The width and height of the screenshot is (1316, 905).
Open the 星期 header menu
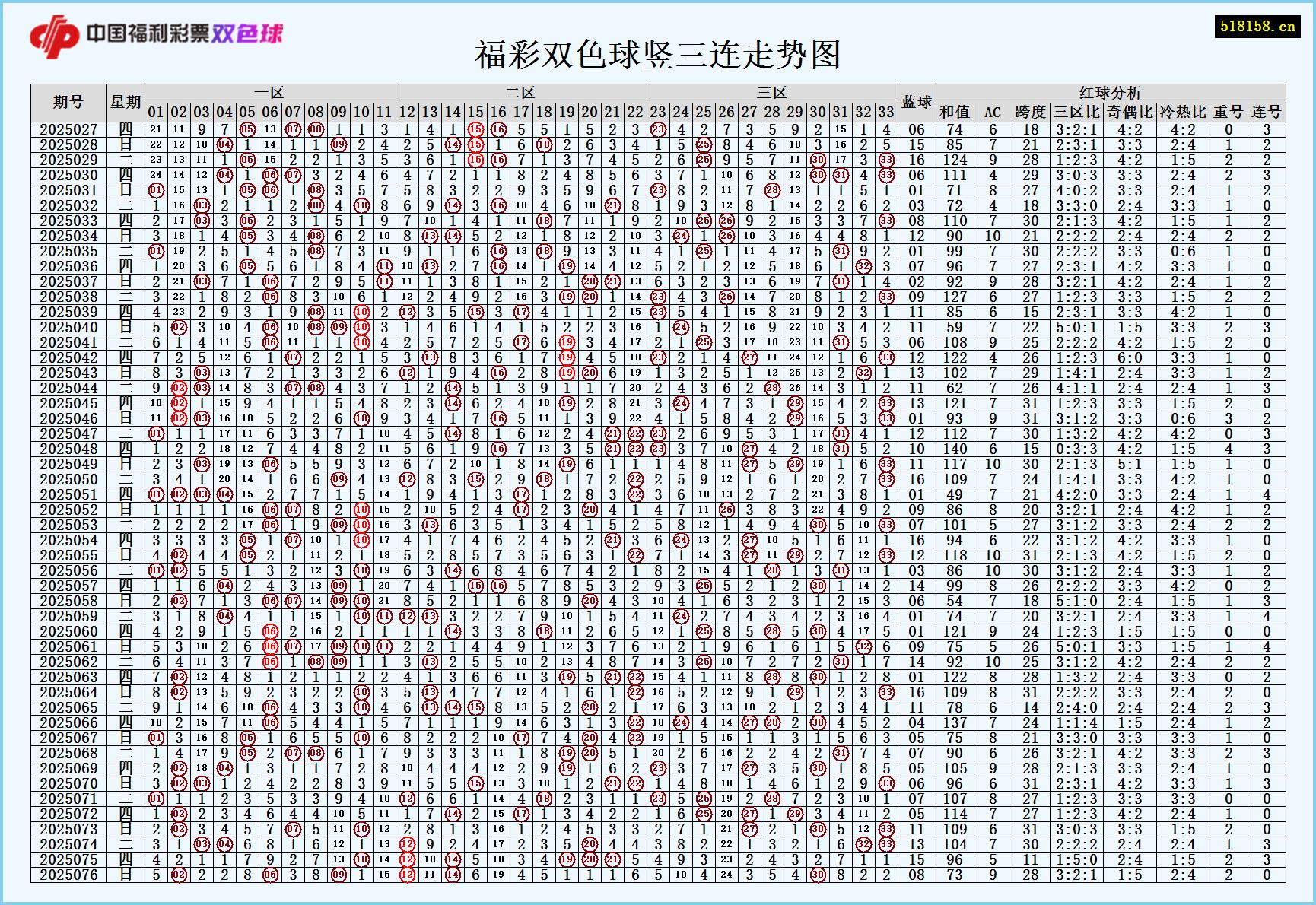pos(126,100)
